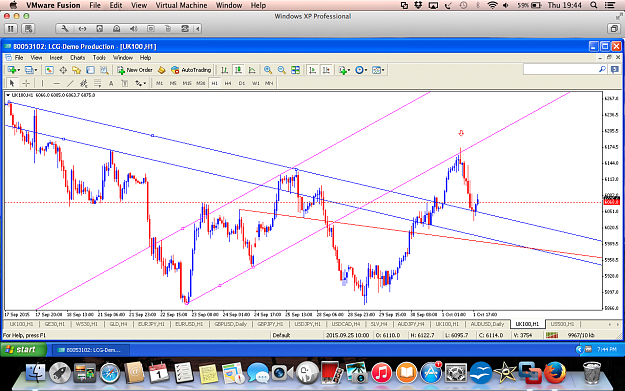The width and height of the screenshot is (625, 391).
Task: Click the New Order button
Action: (x=135, y=70)
